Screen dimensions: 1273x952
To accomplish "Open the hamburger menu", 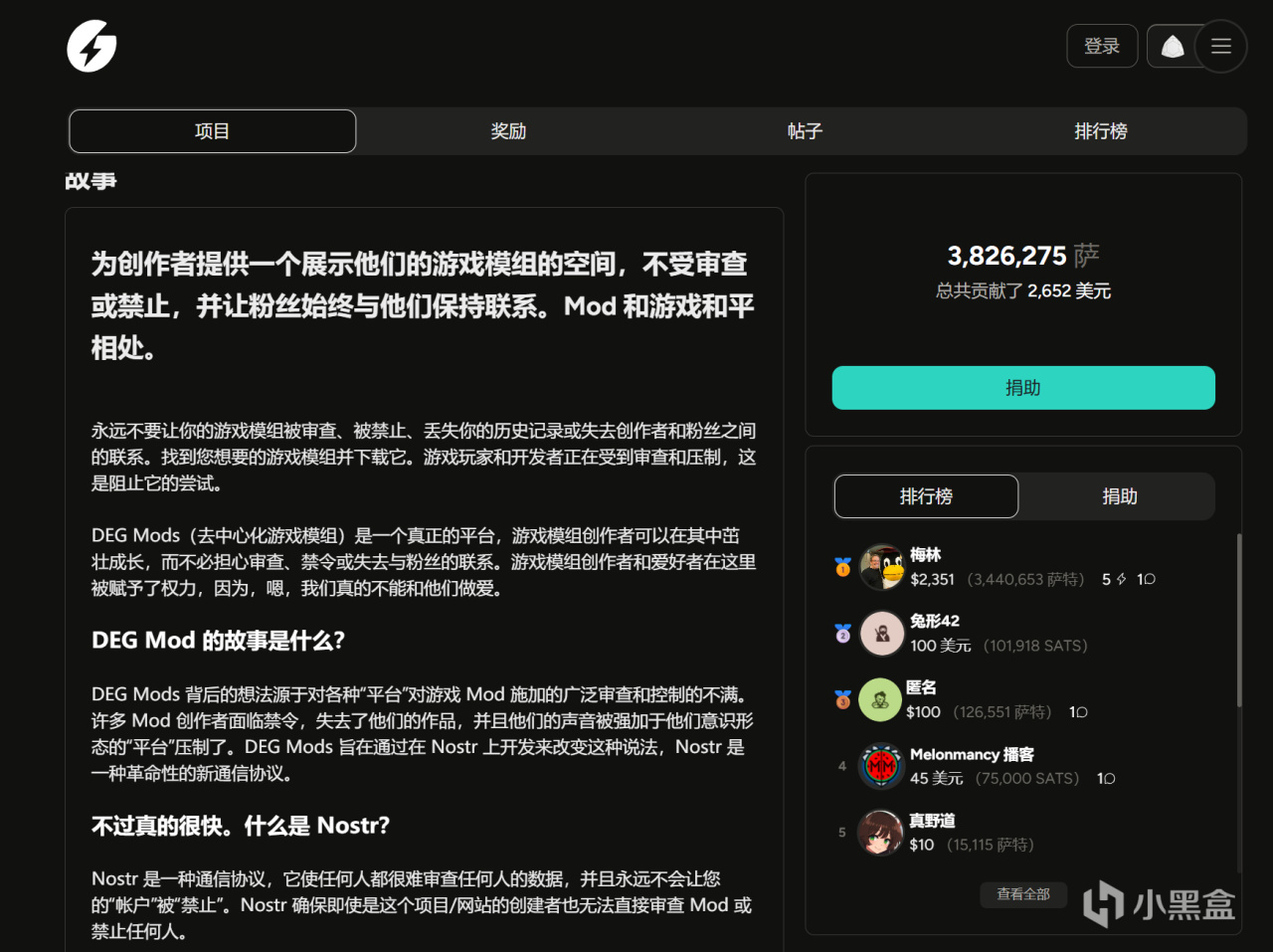I will coord(1220,46).
